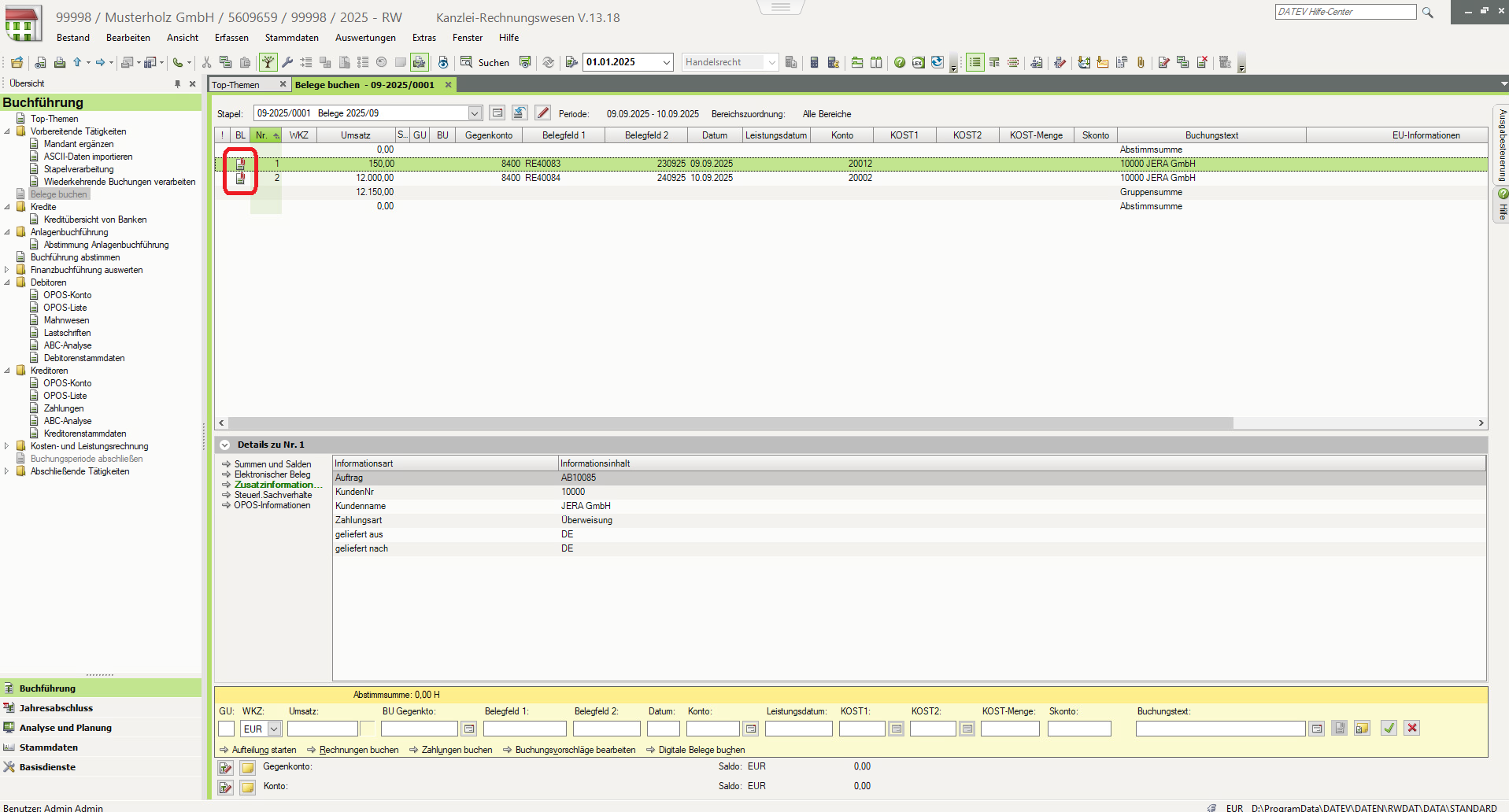
Task: Open the Jahresabschluss navigation section
Action: [x=56, y=708]
